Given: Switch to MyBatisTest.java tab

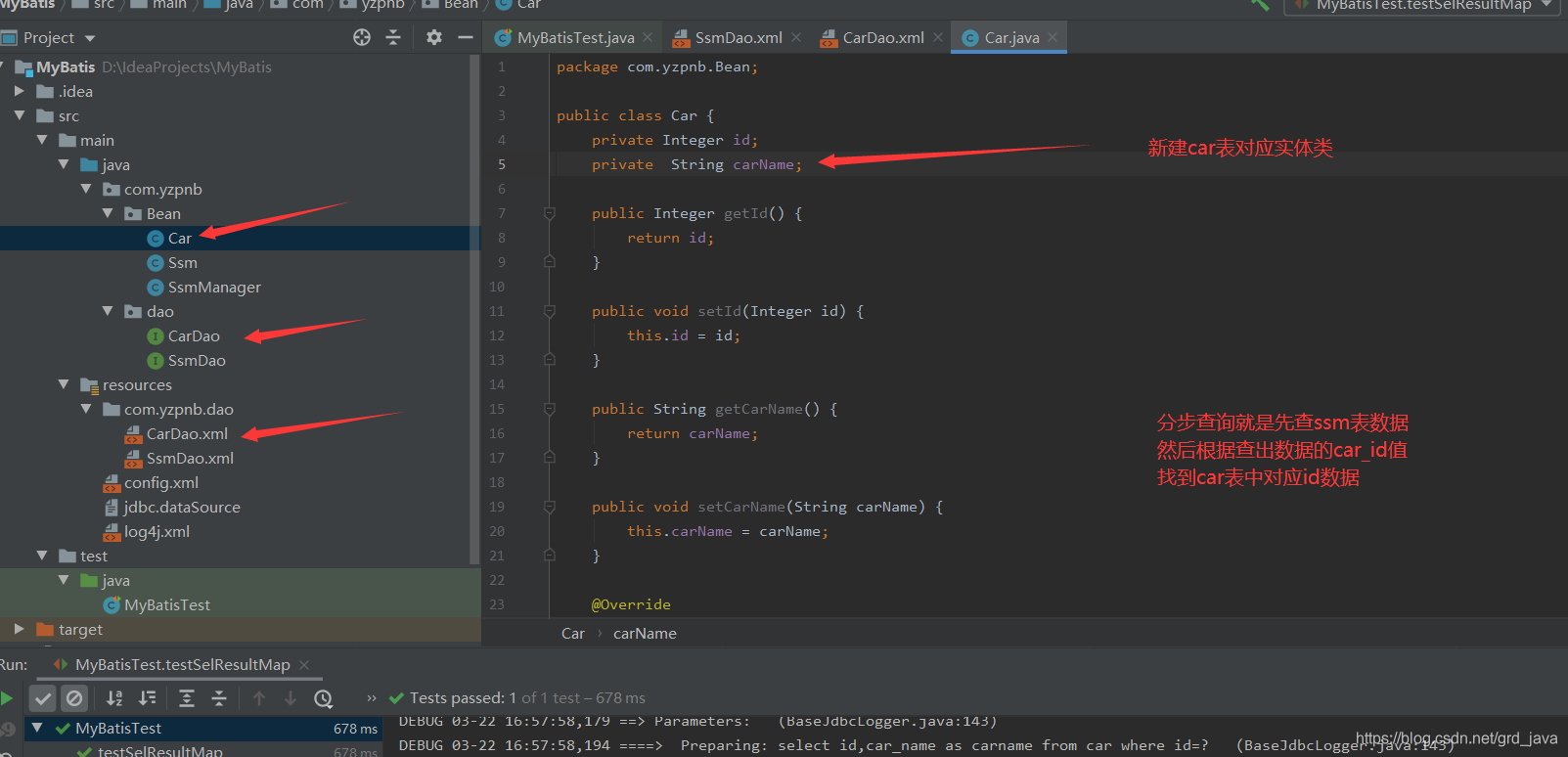Looking at the screenshot, I should [x=573, y=37].
